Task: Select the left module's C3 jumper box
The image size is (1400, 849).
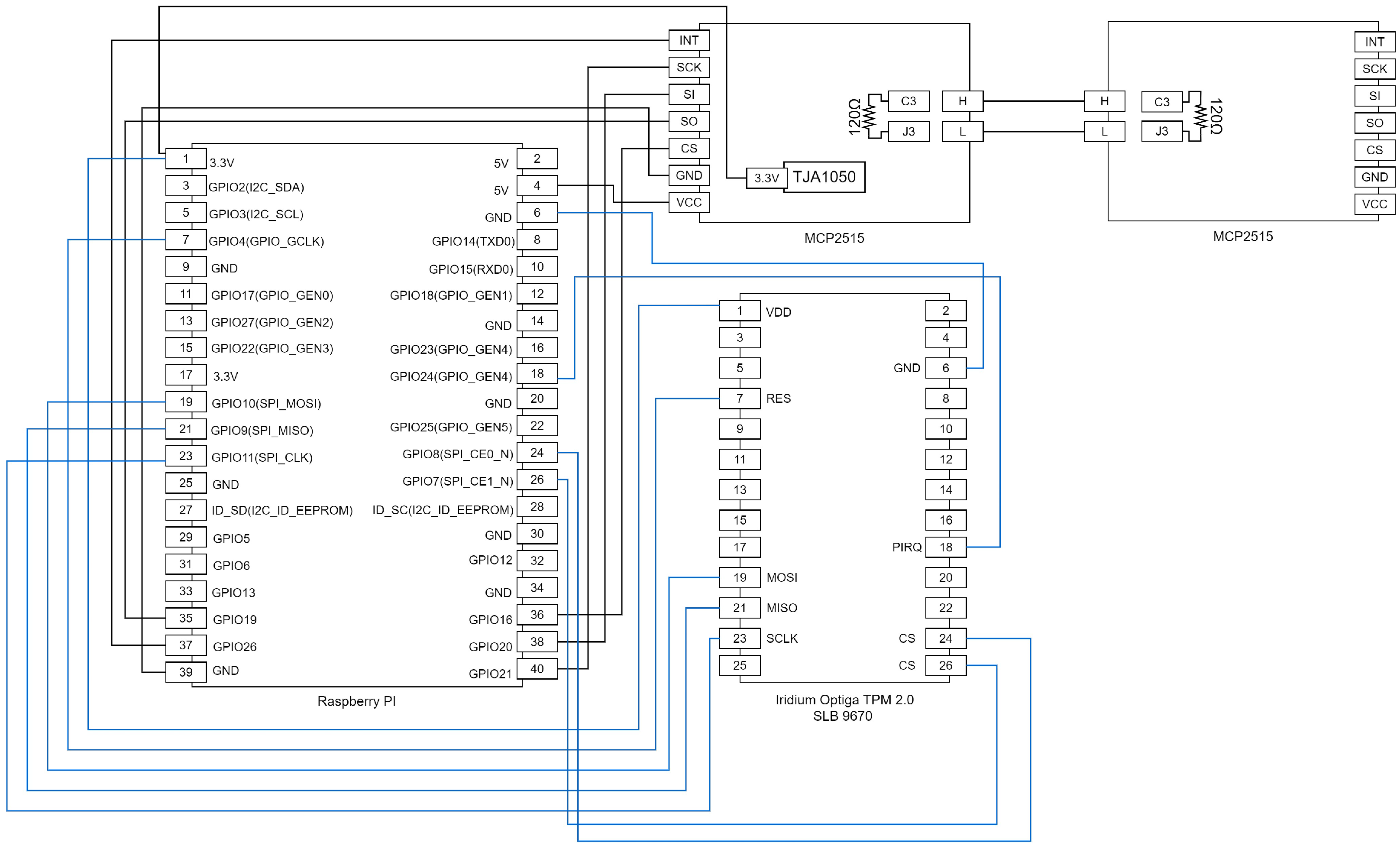Action: point(909,101)
